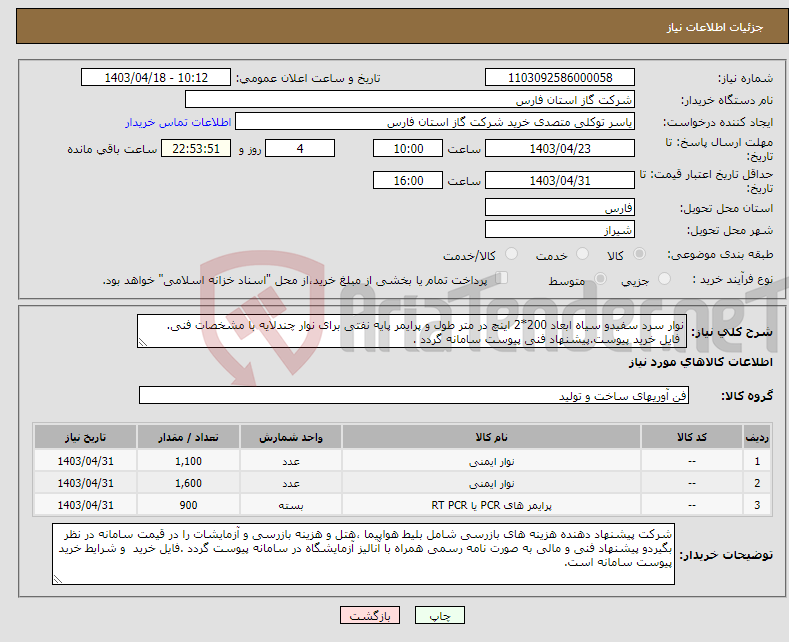This screenshot has width=789, height=642.
Task: Click نوار ایمنی in row 1
Action: coord(491,461)
